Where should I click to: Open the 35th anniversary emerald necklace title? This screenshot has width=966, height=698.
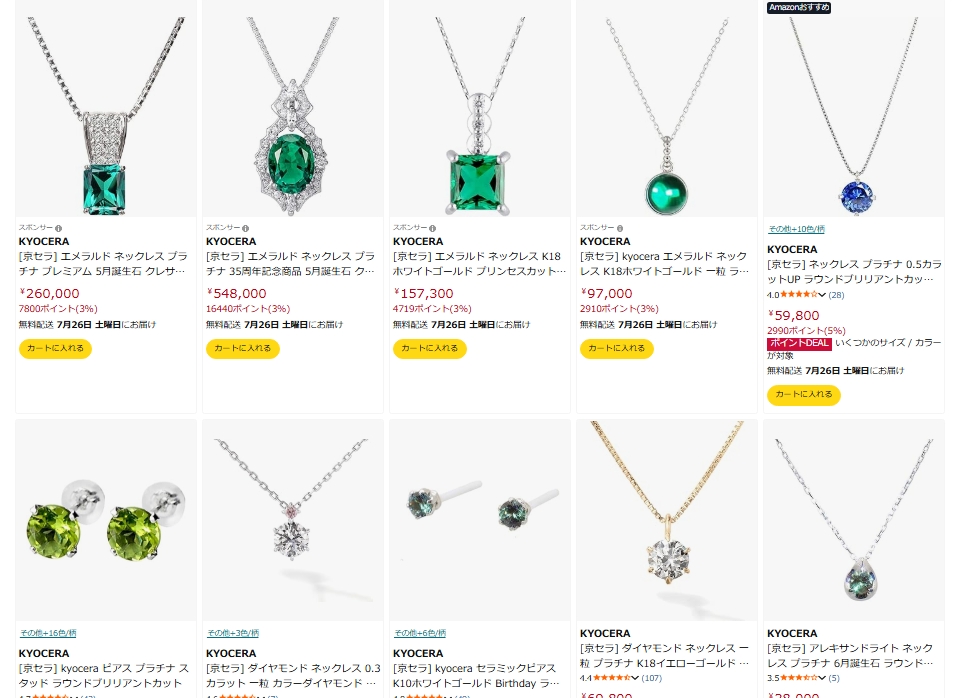point(290,264)
